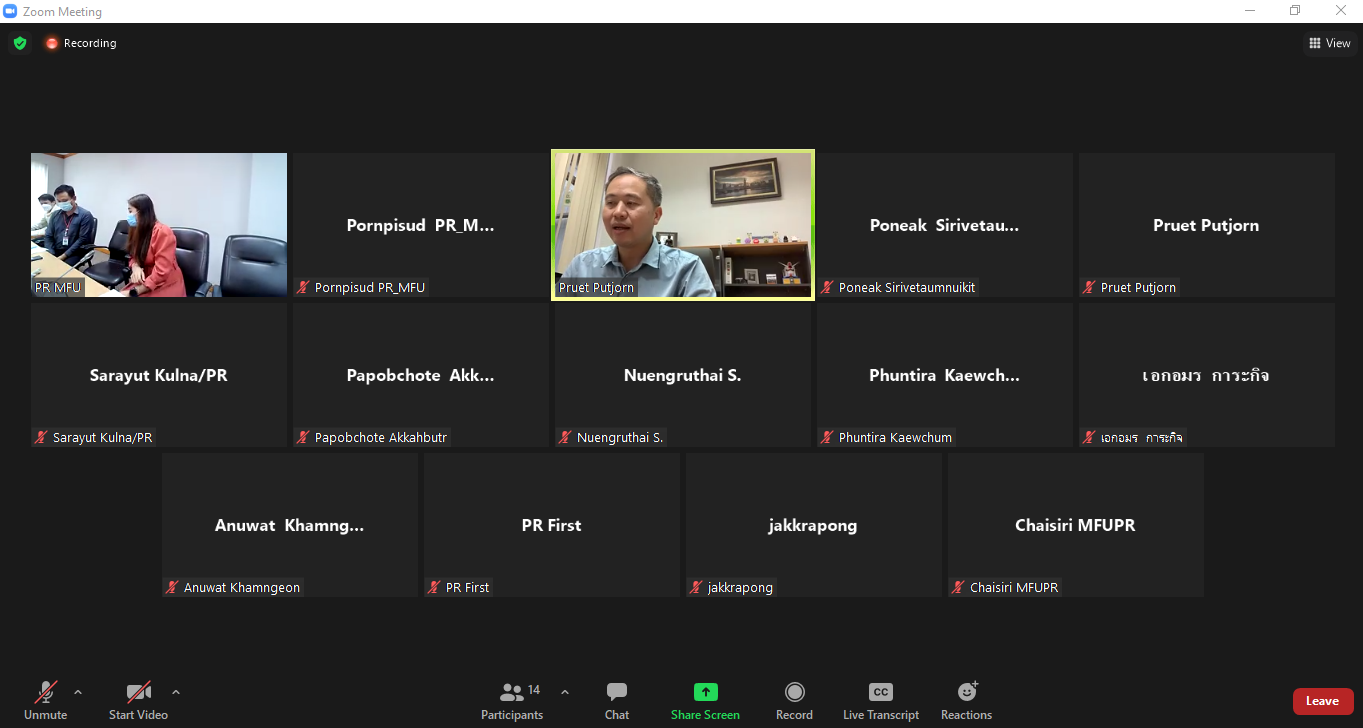The image size is (1363, 728).
Task: Enable Live Transcript captions
Action: click(x=880, y=700)
